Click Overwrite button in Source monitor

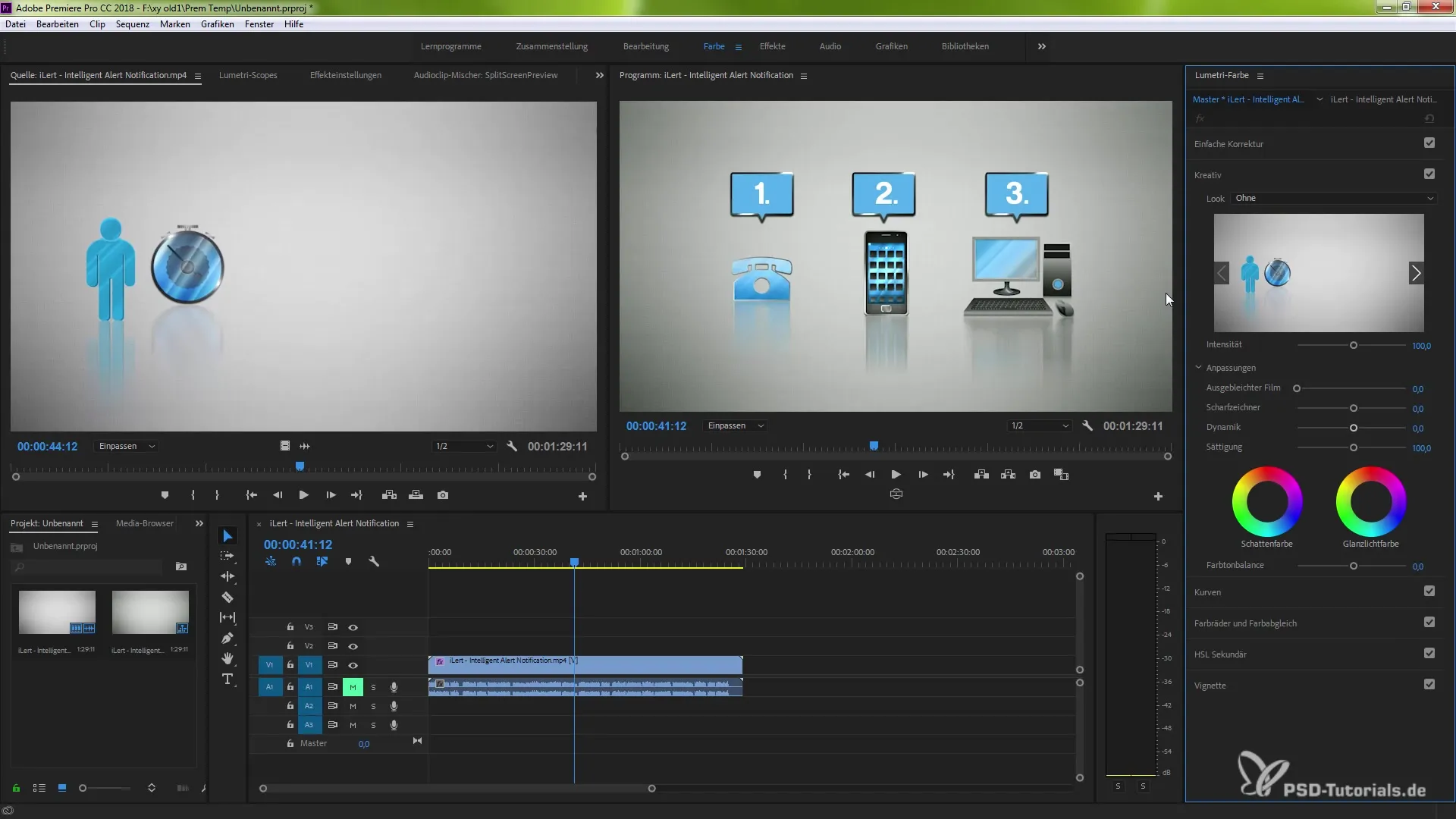(416, 495)
